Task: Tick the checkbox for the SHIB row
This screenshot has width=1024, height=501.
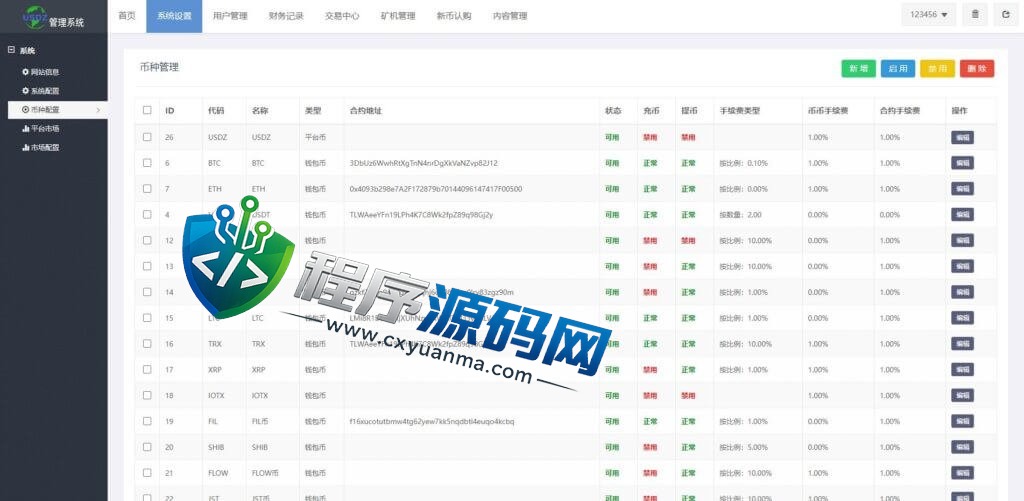Action: [147, 447]
